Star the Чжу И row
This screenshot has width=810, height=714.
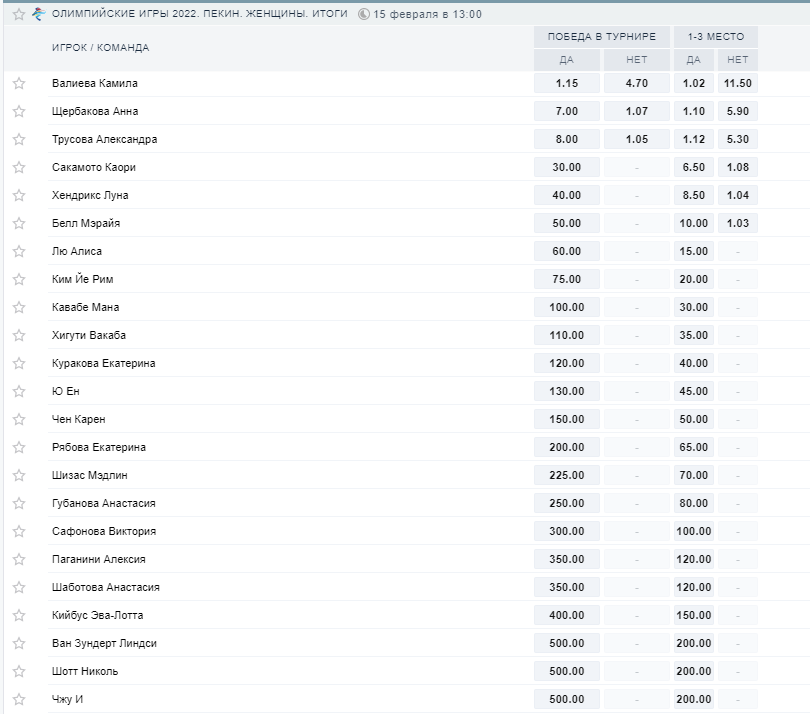point(18,700)
